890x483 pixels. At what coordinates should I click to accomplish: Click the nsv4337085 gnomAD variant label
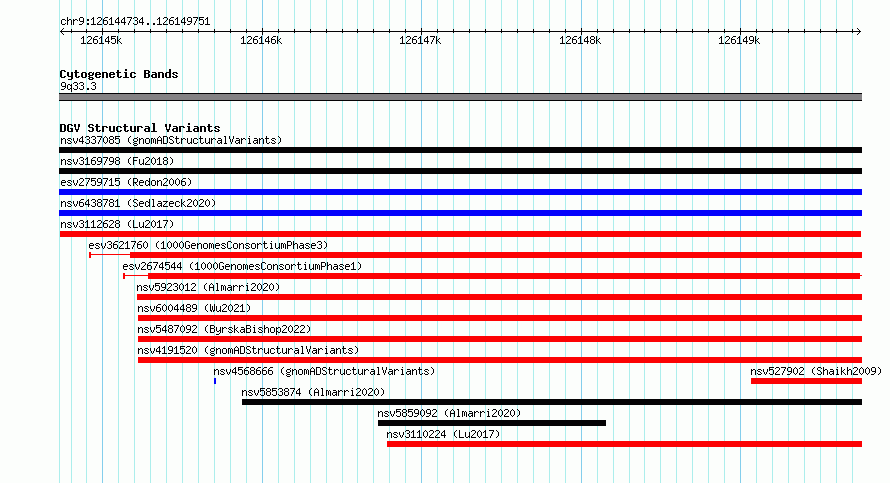171,140
